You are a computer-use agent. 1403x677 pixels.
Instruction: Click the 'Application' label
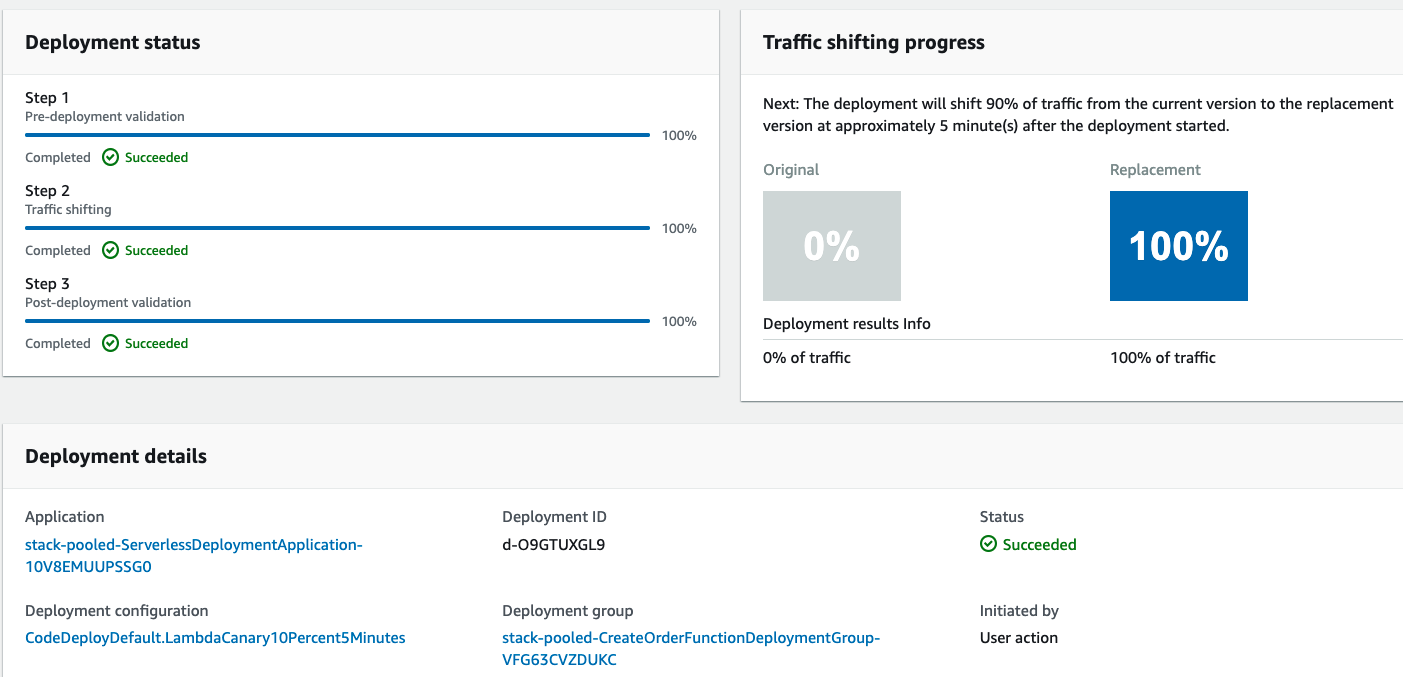point(65,517)
